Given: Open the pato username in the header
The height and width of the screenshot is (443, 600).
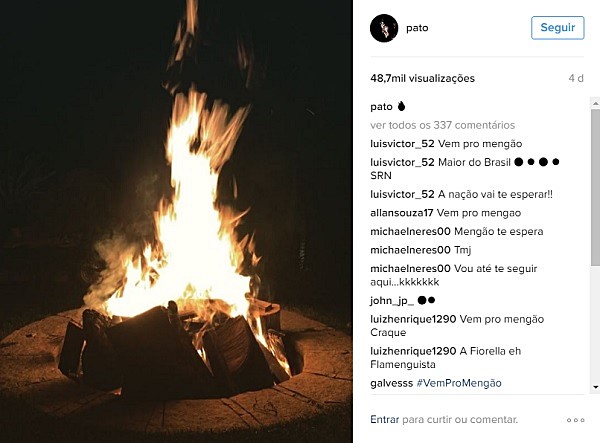Looking at the screenshot, I should 417,28.
